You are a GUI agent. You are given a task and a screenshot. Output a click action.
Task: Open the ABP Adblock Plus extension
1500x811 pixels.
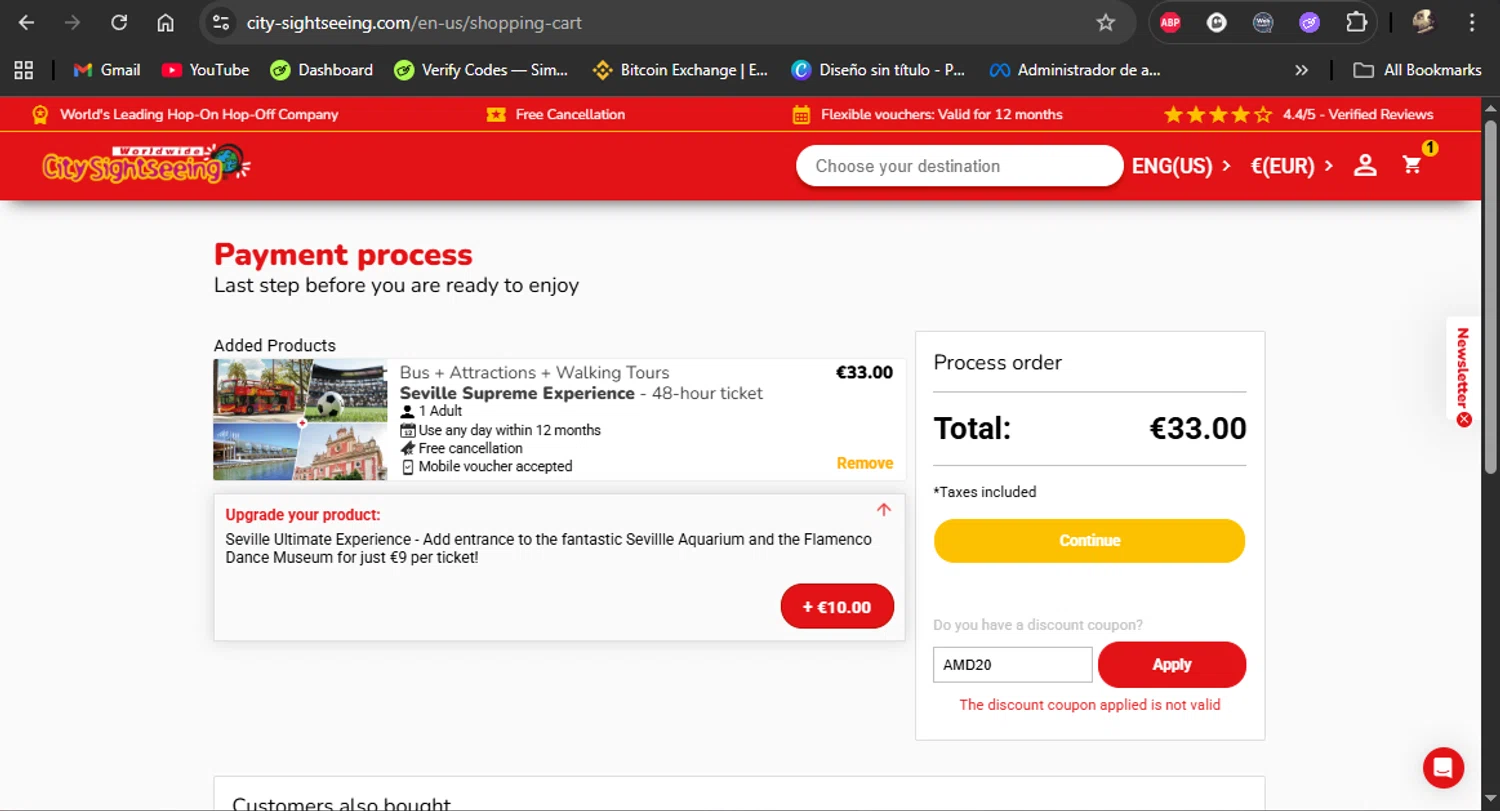click(x=1170, y=23)
